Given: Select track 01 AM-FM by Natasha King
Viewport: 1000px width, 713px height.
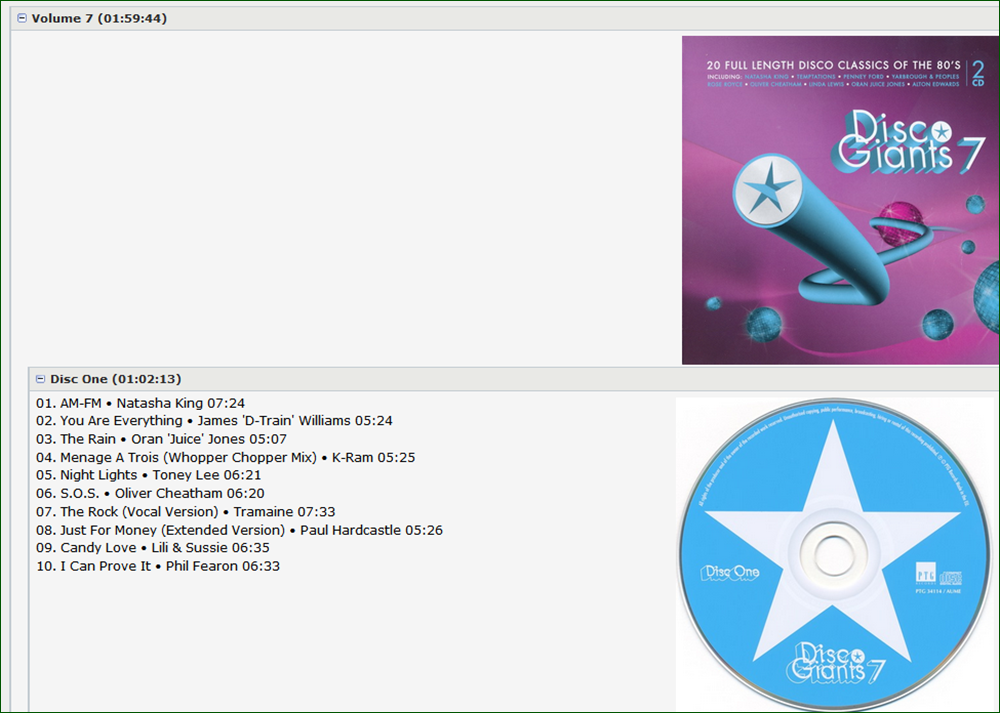Looking at the screenshot, I should [140, 403].
